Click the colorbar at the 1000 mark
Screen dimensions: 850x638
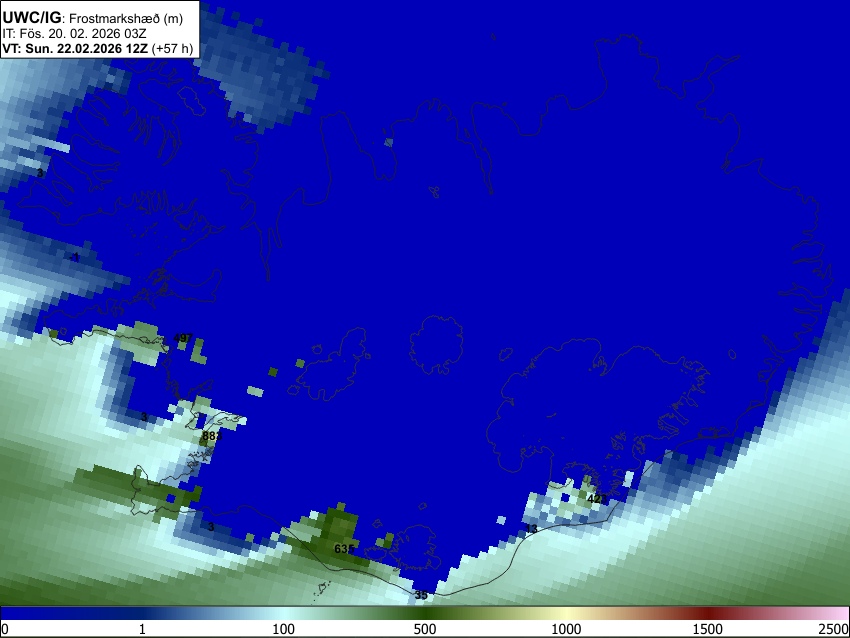(566, 614)
